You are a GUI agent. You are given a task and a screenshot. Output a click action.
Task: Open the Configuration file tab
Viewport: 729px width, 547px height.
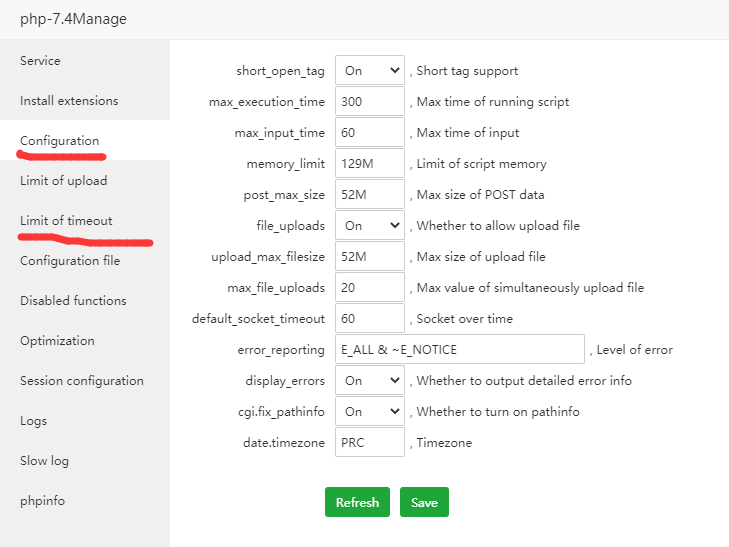70,261
